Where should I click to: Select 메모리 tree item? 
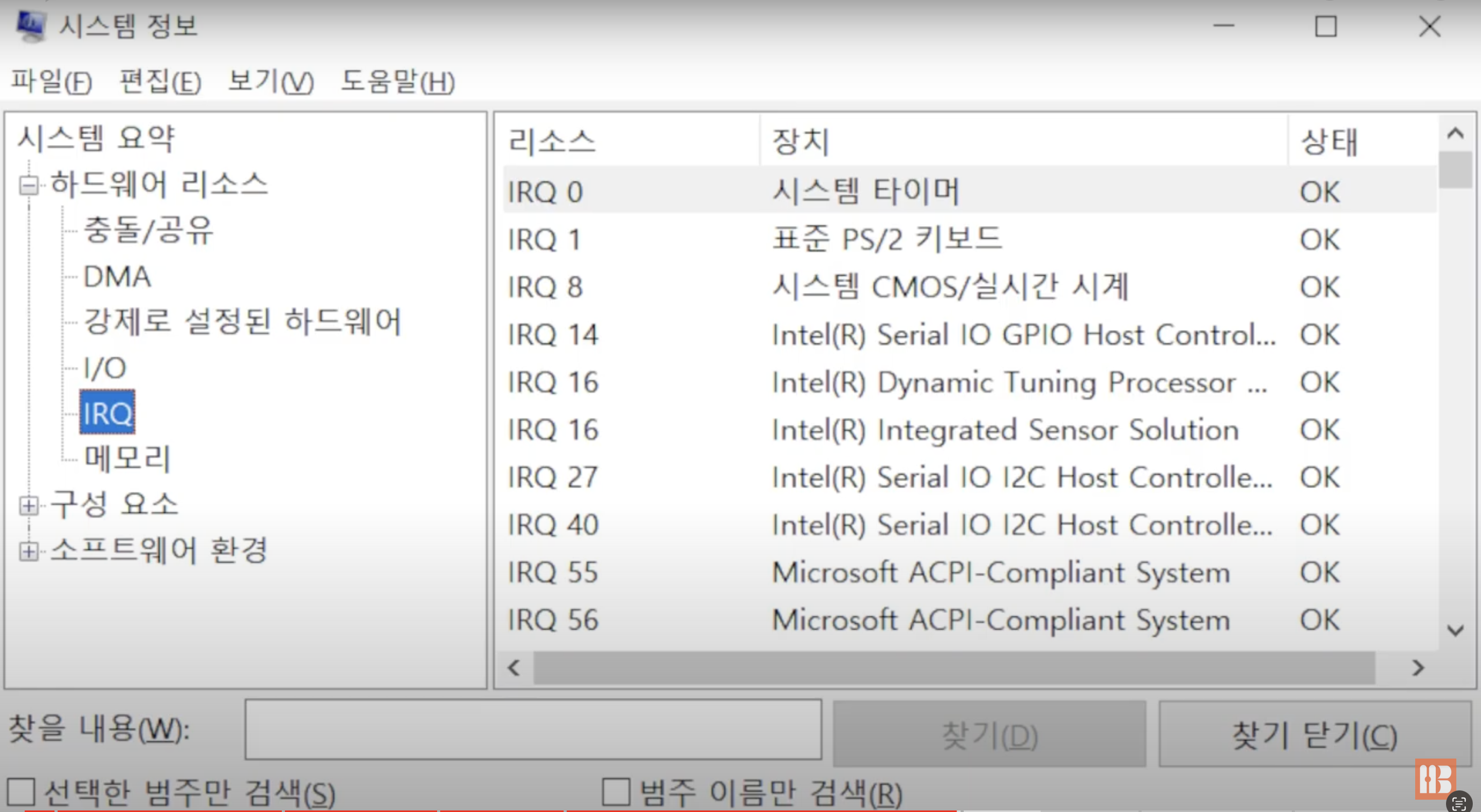(x=127, y=458)
